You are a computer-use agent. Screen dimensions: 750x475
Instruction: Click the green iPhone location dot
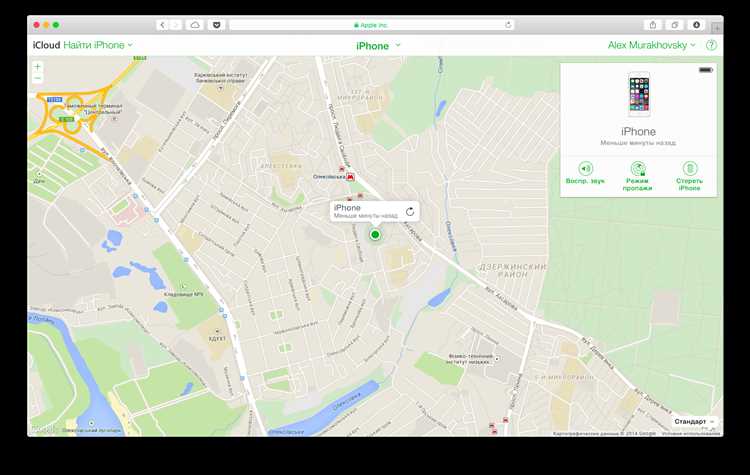375,234
